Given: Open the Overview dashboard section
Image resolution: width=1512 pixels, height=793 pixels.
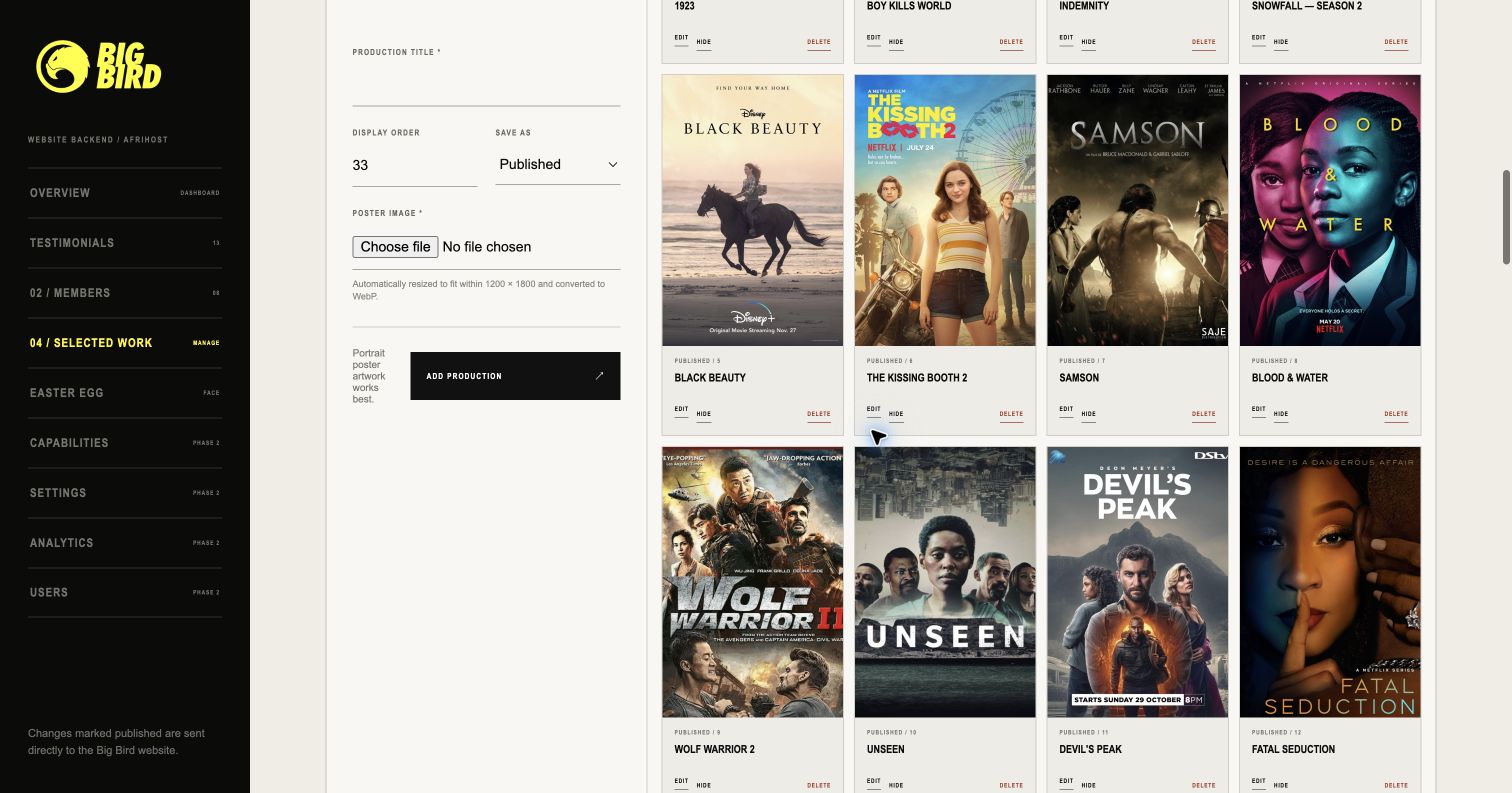Looking at the screenshot, I should tap(125, 193).
